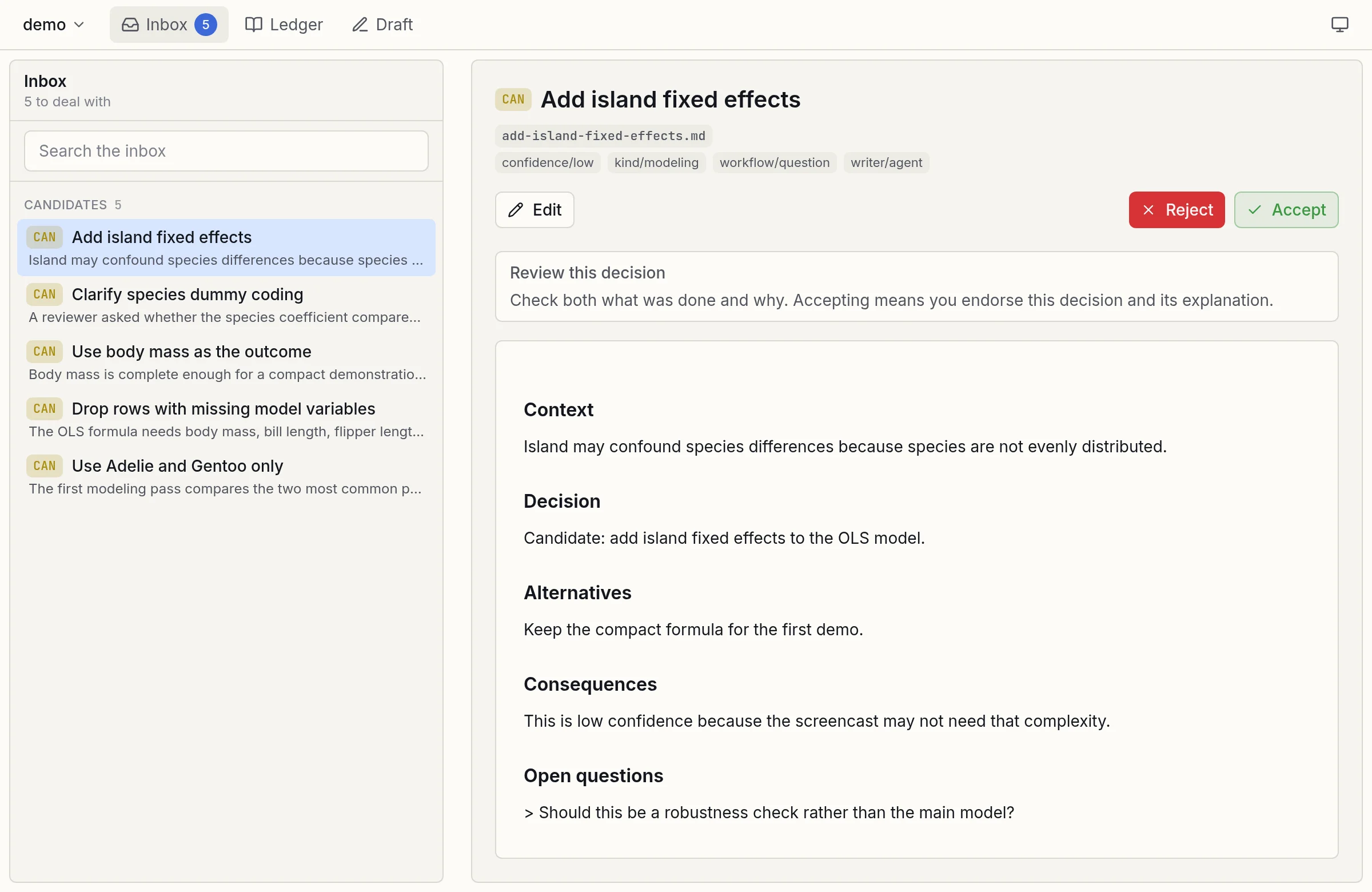Screen dimensions: 1372x892
Task: Click the monitor display icon in top bar
Action: (1339, 24)
